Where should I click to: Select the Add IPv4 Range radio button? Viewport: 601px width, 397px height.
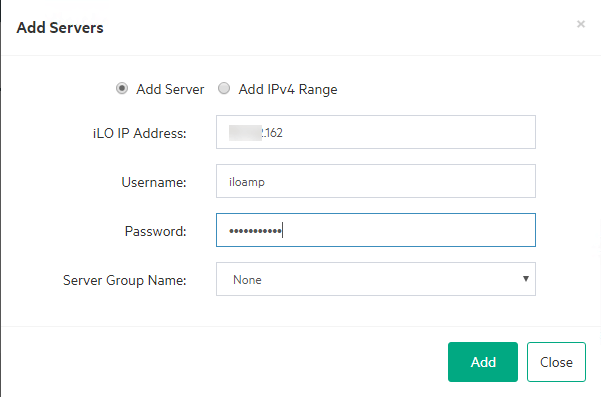[x=224, y=89]
